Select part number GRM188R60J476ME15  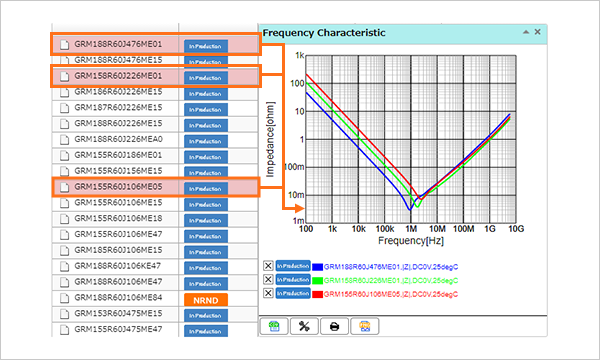tap(118, 60)
